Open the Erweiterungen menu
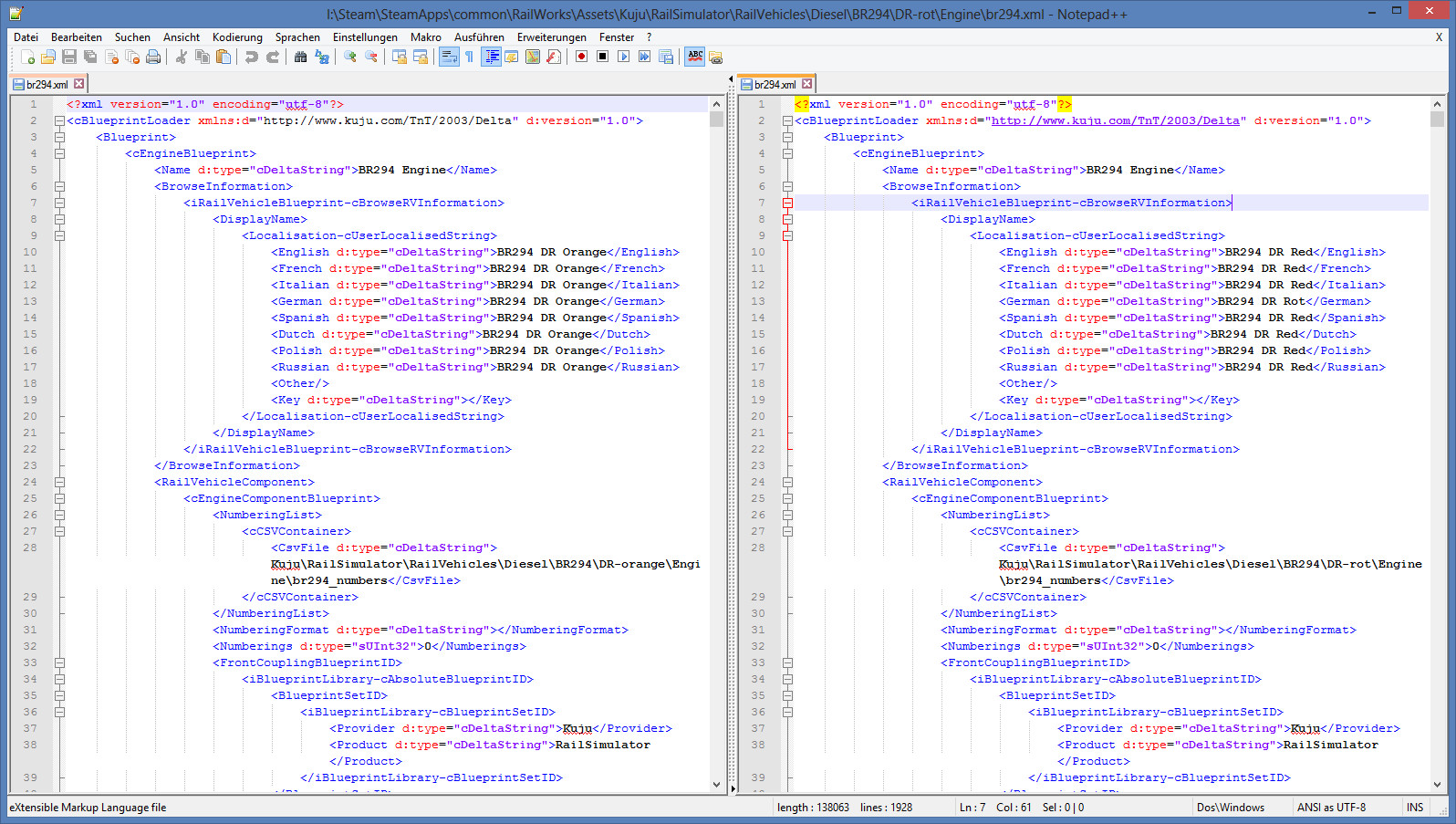 (551, 37)
